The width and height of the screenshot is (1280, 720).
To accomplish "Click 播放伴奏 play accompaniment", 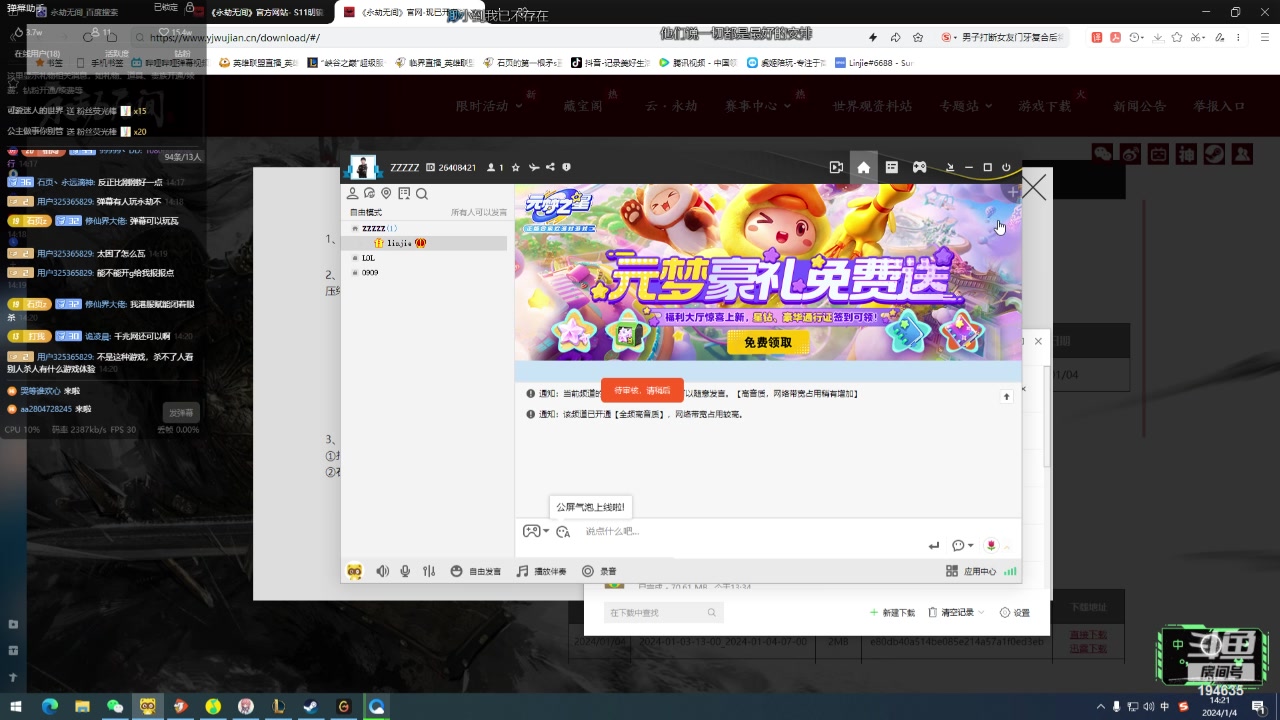I will click(541, 571).
